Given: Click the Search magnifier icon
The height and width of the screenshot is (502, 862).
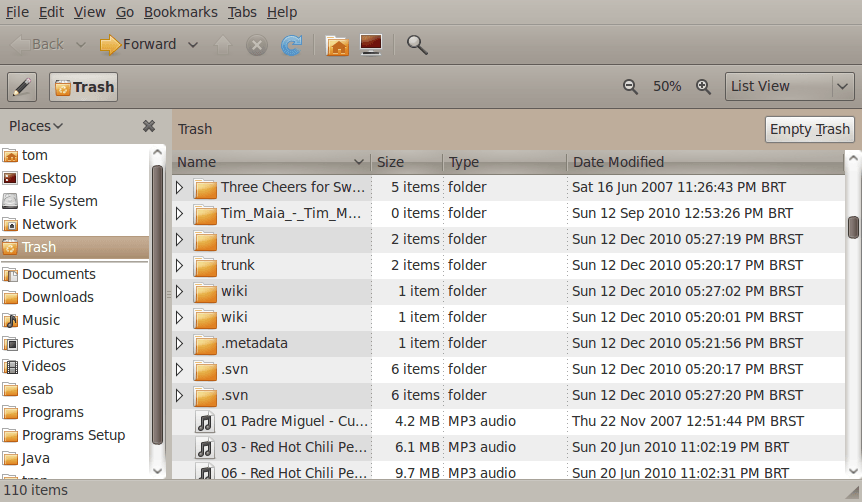Looking at the screenshot, I should (417, 45).
